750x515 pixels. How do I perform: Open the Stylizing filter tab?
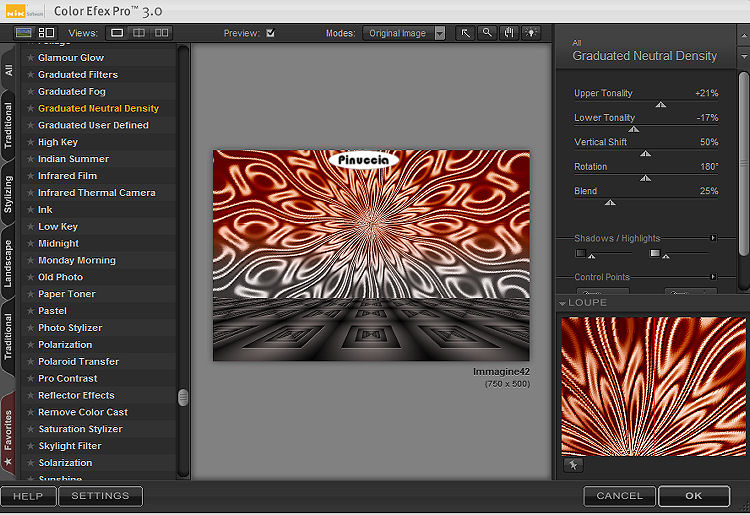point(9,192)
